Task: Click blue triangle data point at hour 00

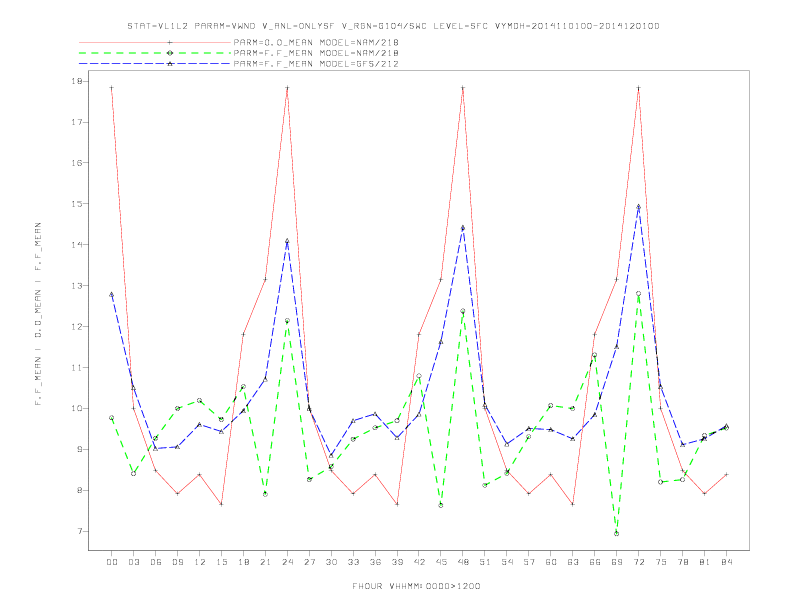Action: [x=112, y=294]
